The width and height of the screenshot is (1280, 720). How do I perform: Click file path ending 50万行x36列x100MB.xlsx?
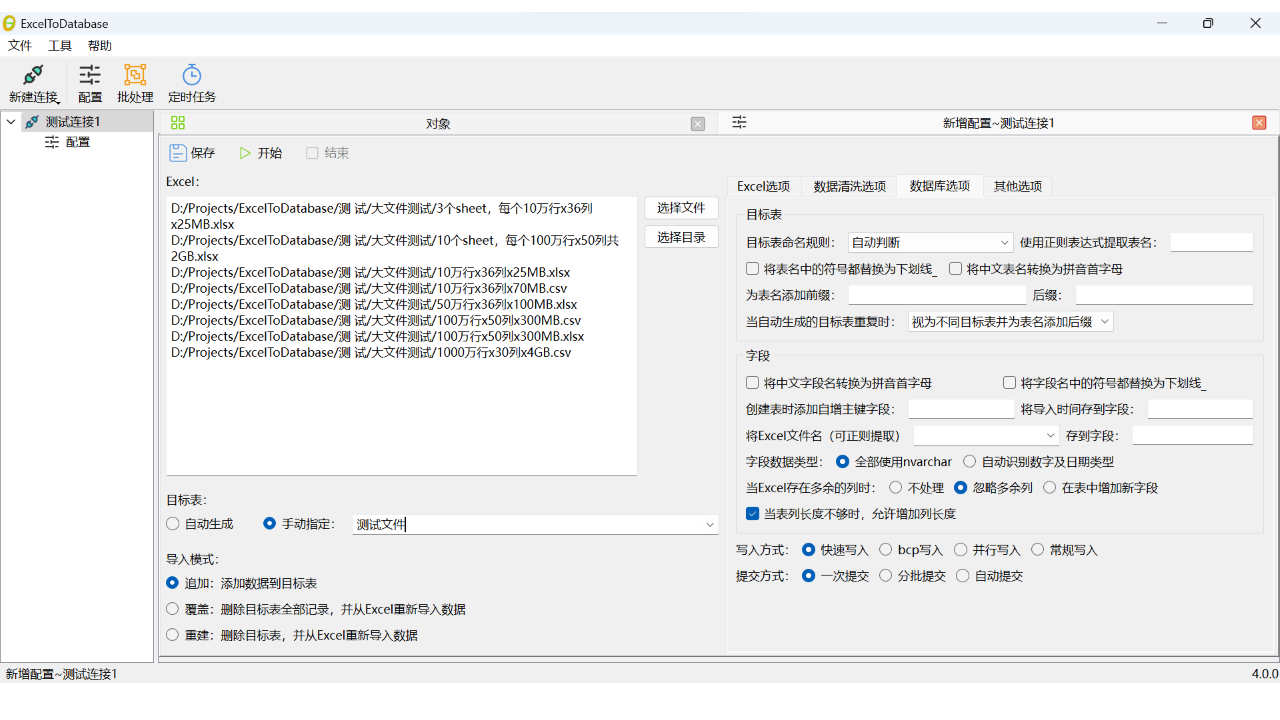click(x=374, y=305)
